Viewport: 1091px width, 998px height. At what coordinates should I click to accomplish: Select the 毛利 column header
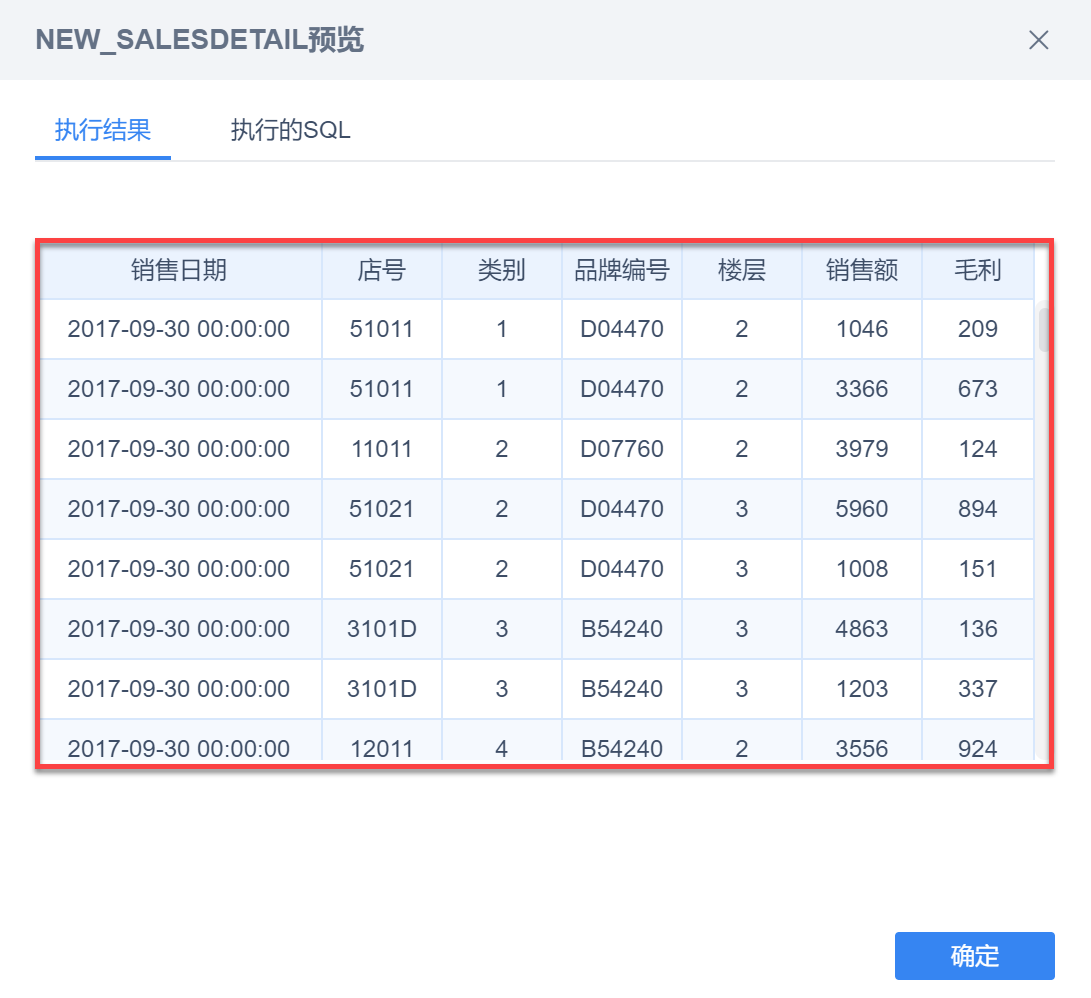tap(977, 270)
